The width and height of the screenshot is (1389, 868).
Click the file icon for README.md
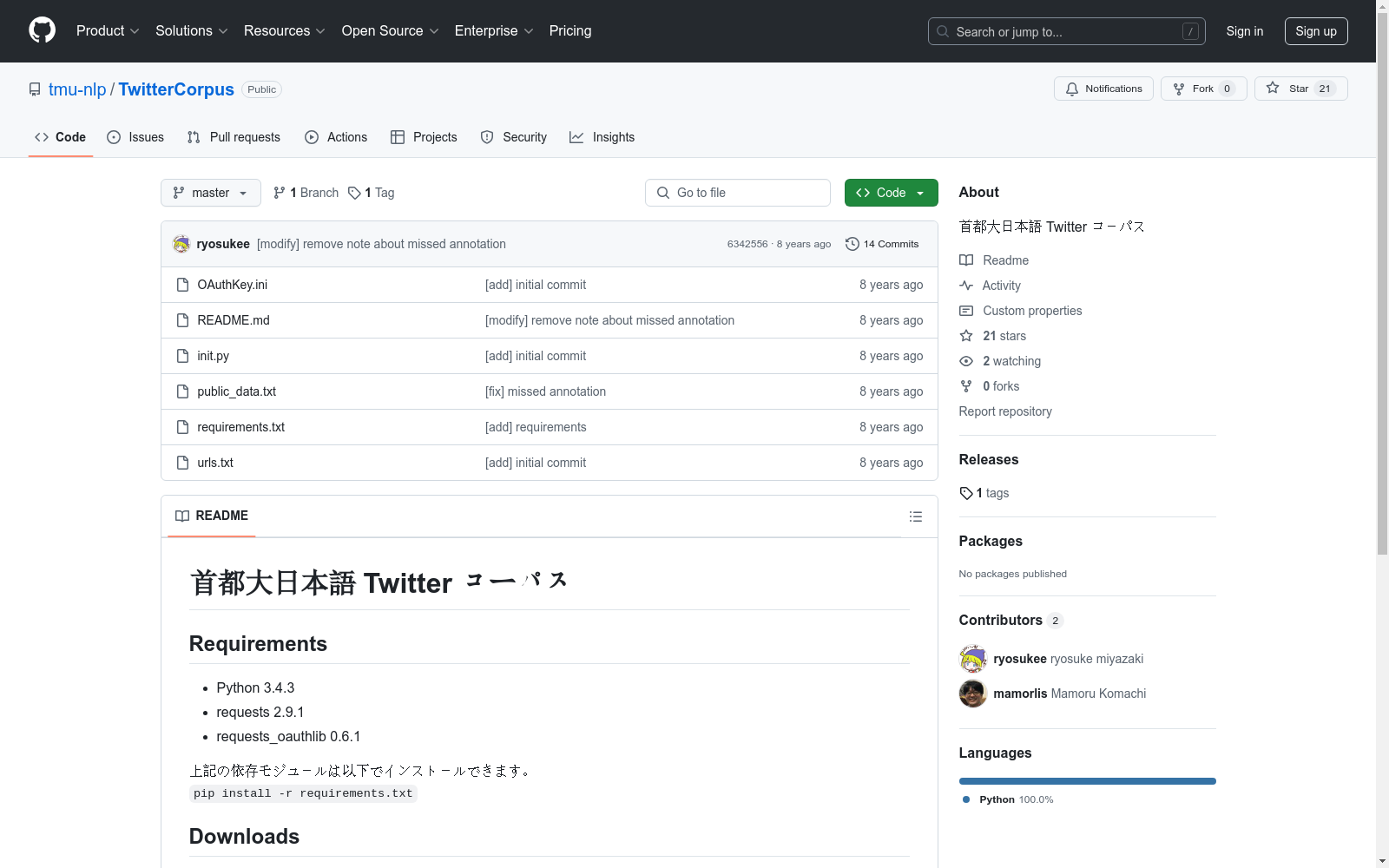tap(182, 320)
